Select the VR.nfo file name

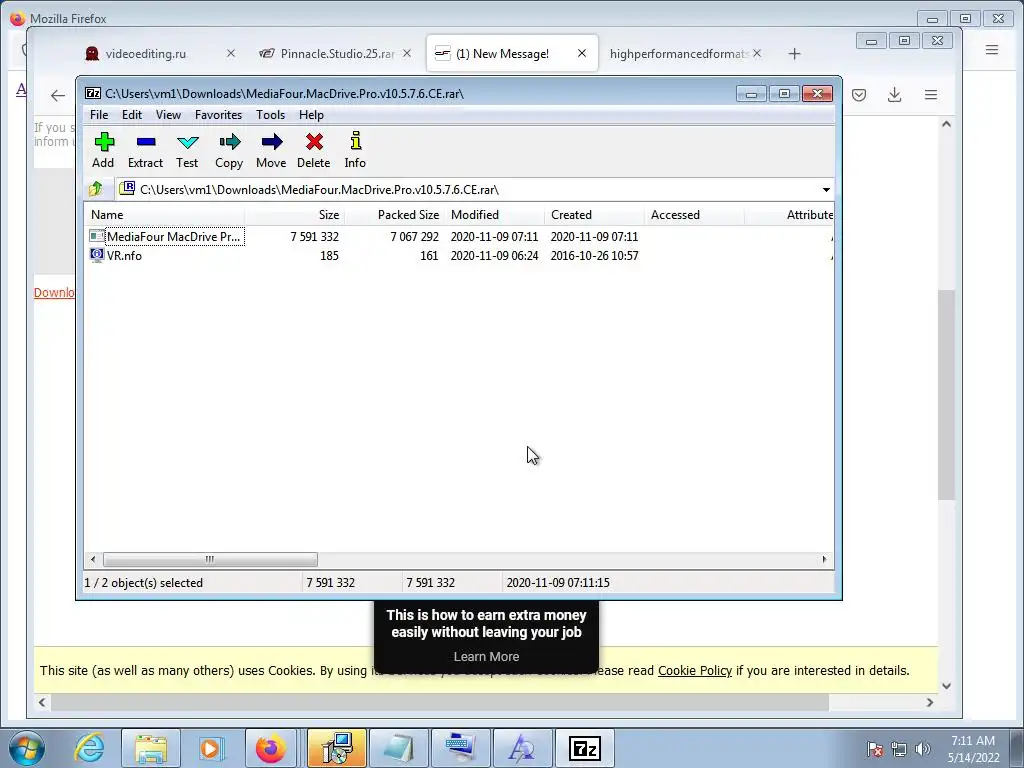(124, 255)
